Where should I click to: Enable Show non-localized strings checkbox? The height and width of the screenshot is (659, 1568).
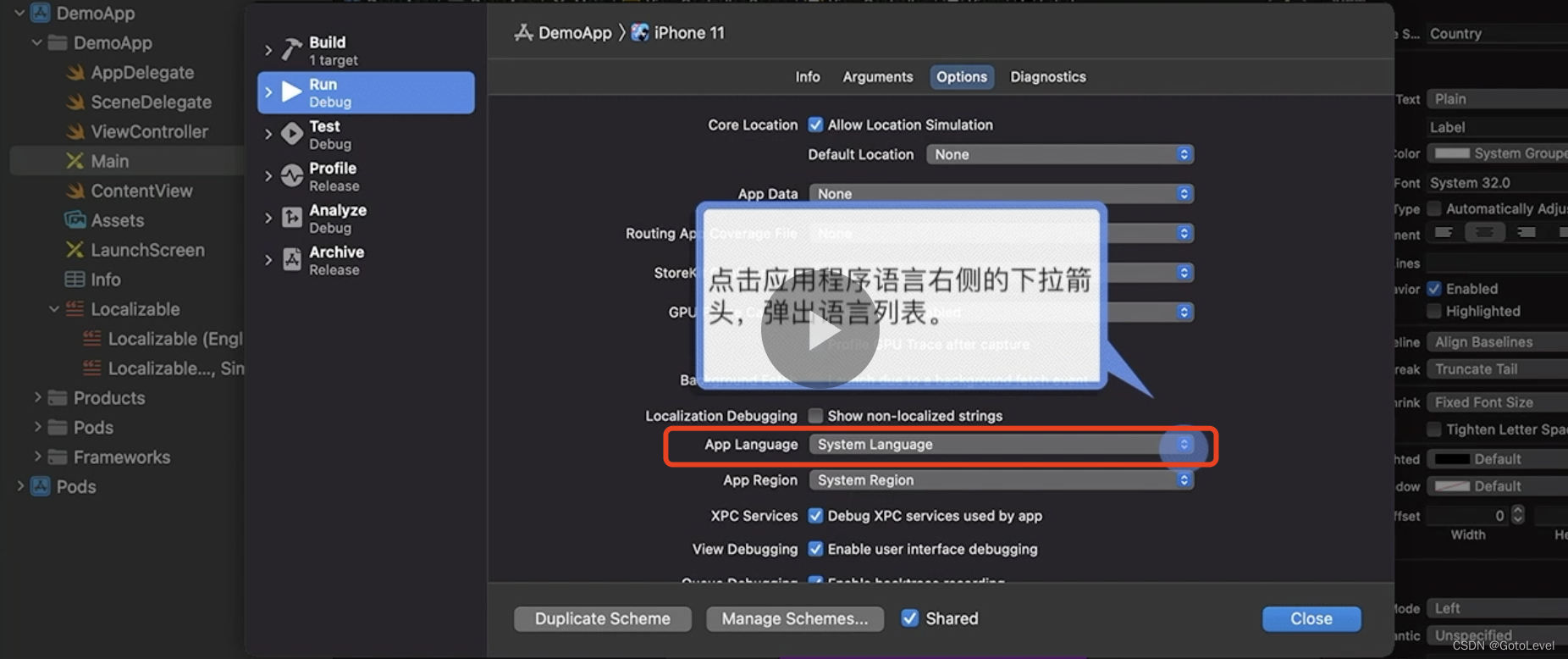tap(815, 416)
